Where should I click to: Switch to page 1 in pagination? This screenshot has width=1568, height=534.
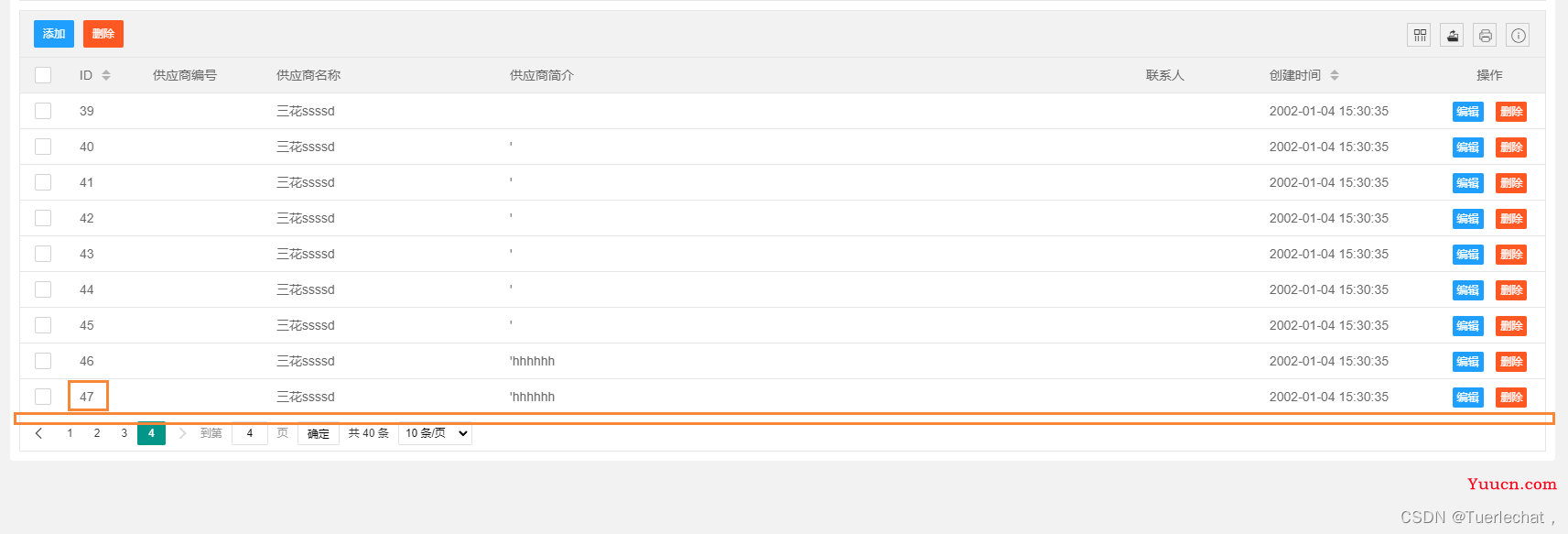click(x=70, y=433)
